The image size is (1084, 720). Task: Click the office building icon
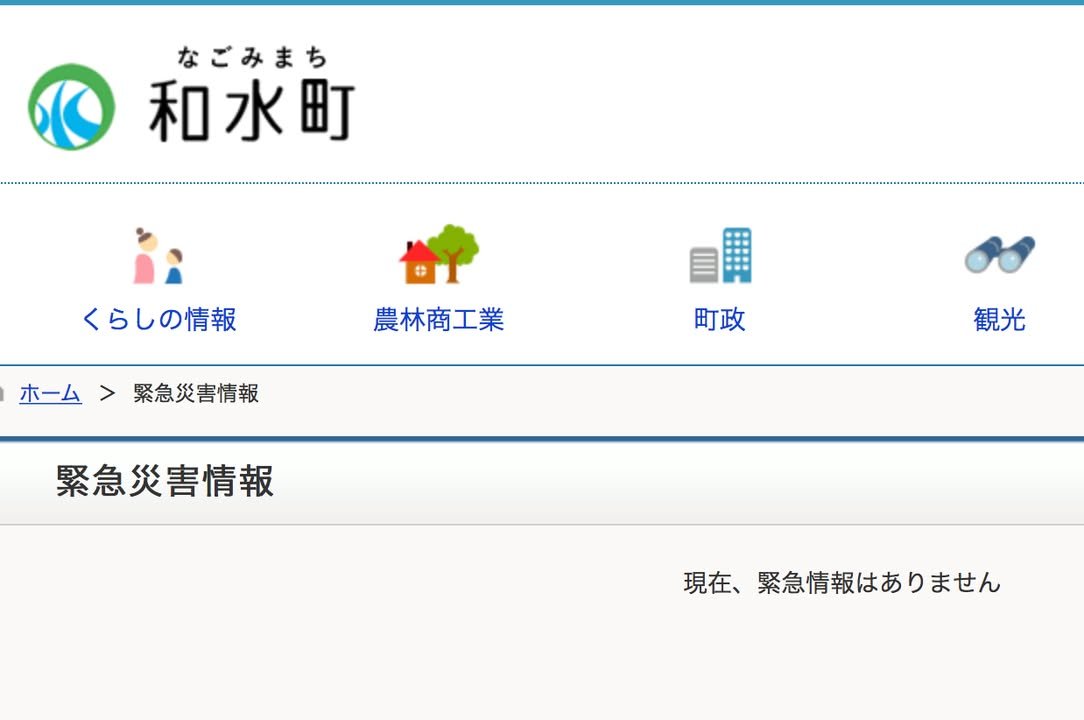[720, 256]
